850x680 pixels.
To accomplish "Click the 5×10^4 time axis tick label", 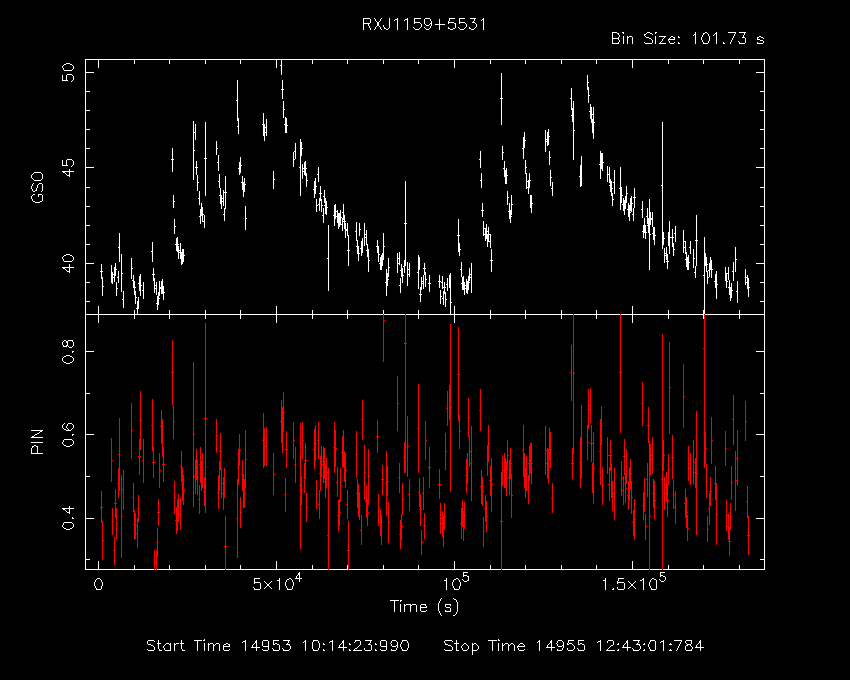I will coord(276,583).
